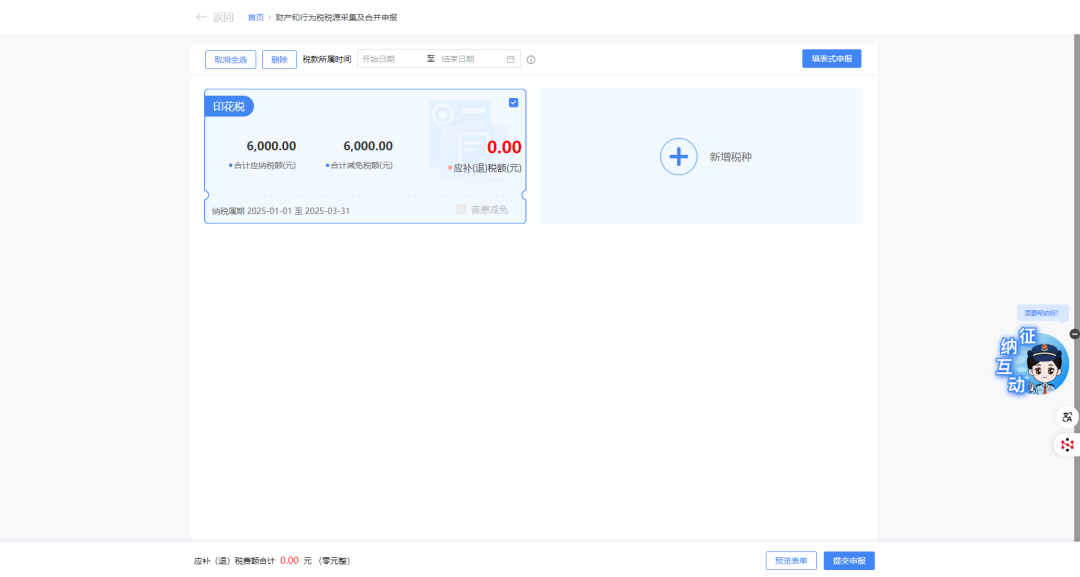Click the 取消全选 button
1080x577 pixels.
(x=231, y=59)
